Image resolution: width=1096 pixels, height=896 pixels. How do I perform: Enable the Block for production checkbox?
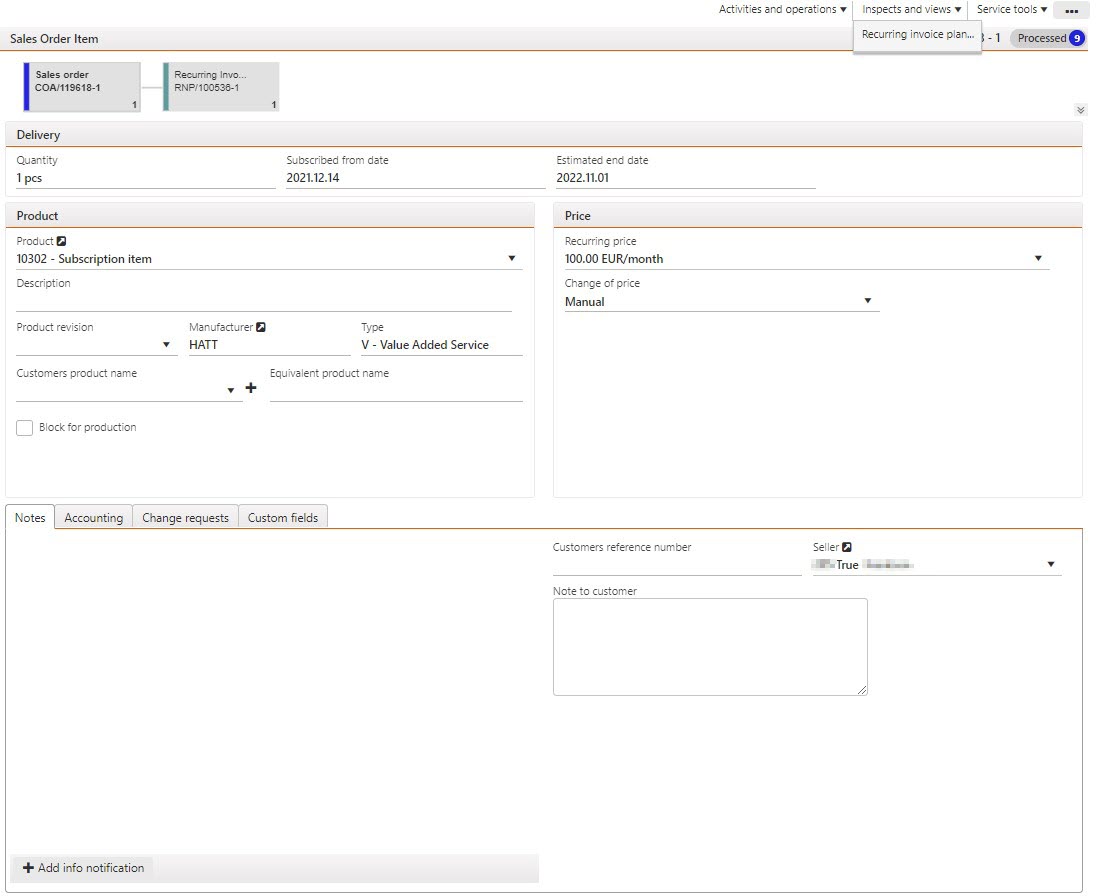25,428
